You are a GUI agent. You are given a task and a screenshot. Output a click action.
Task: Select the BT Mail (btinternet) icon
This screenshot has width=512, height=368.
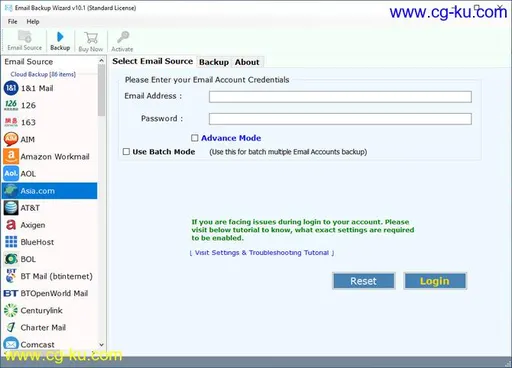click(x=11, y=276)
